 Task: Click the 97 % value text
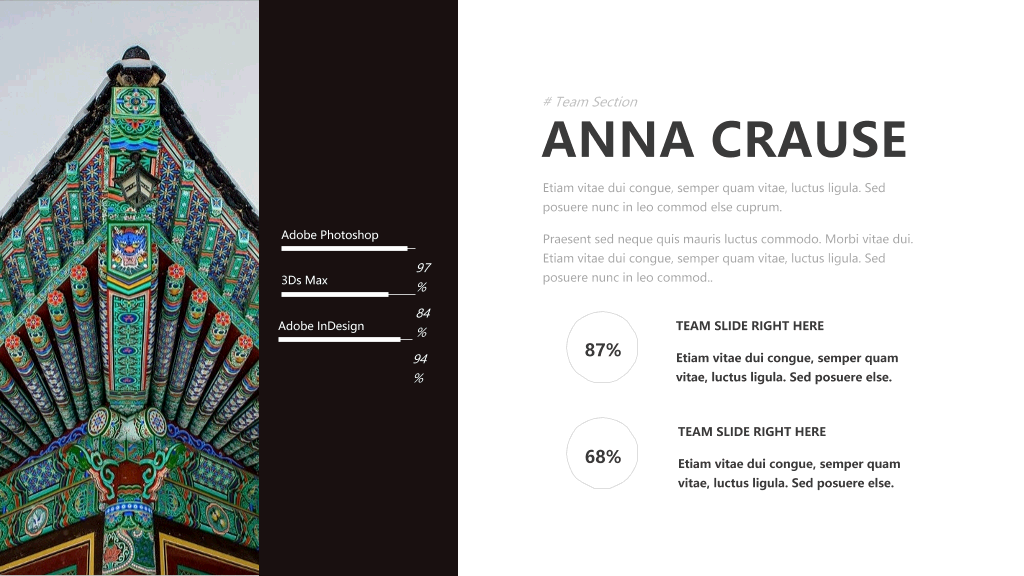pos(423,278)
